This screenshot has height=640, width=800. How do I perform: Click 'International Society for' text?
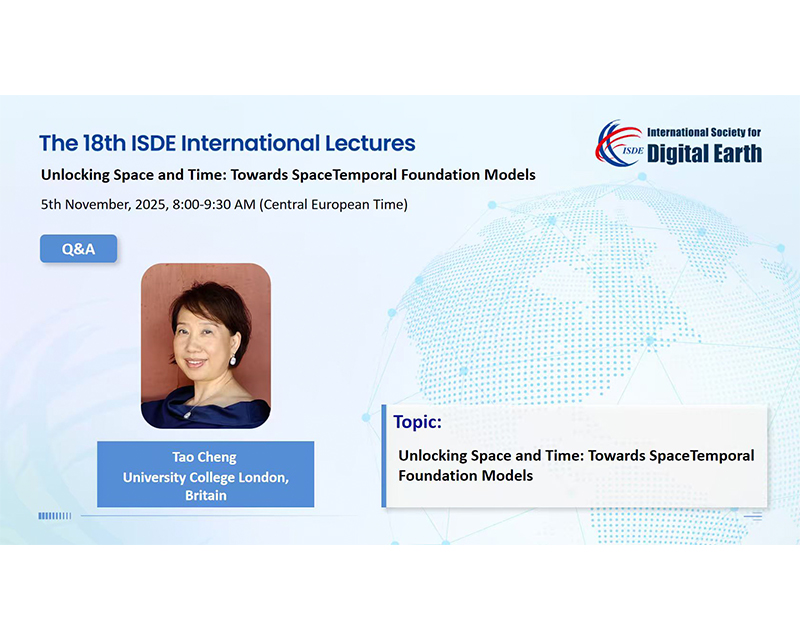click(x=704, y=132)
